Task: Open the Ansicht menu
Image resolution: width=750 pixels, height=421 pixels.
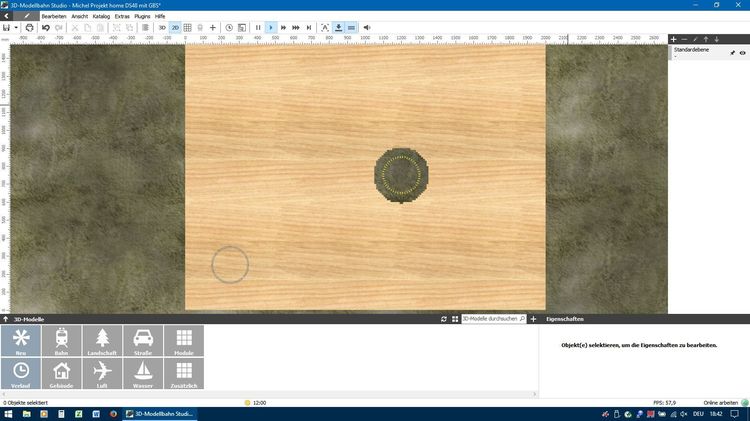Action: (79, 16)
